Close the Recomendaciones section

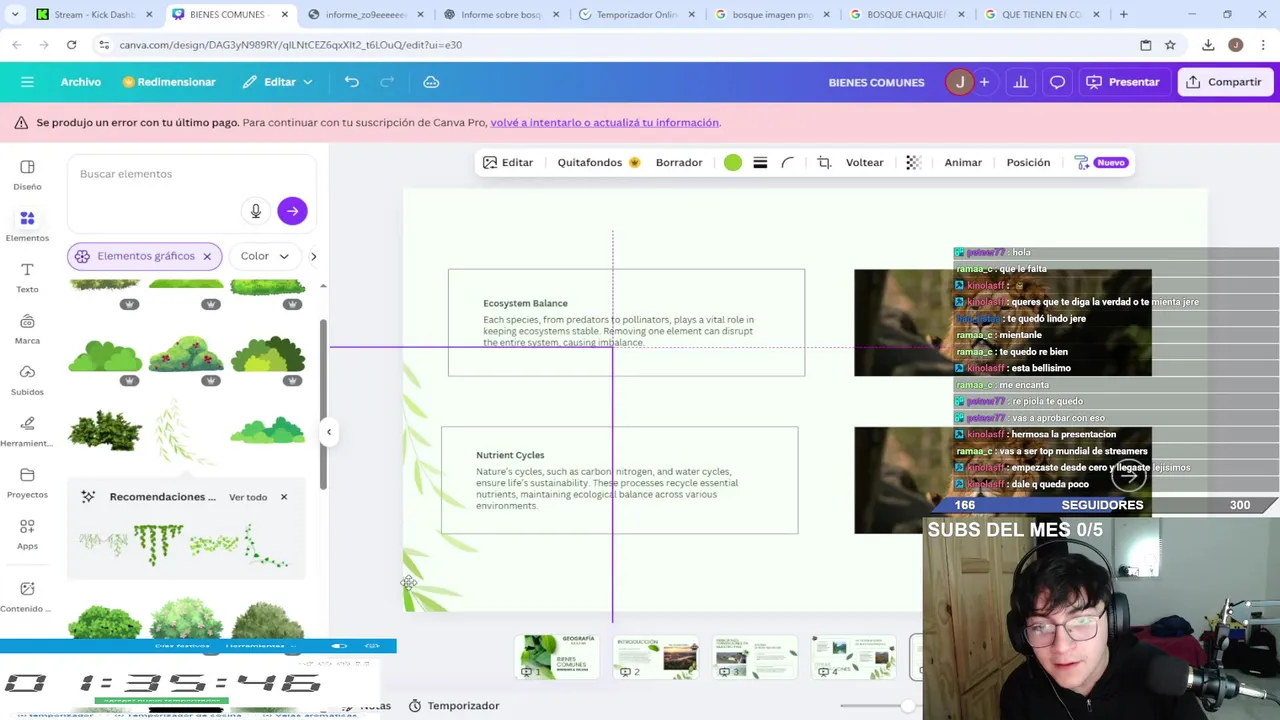[283, 497]
